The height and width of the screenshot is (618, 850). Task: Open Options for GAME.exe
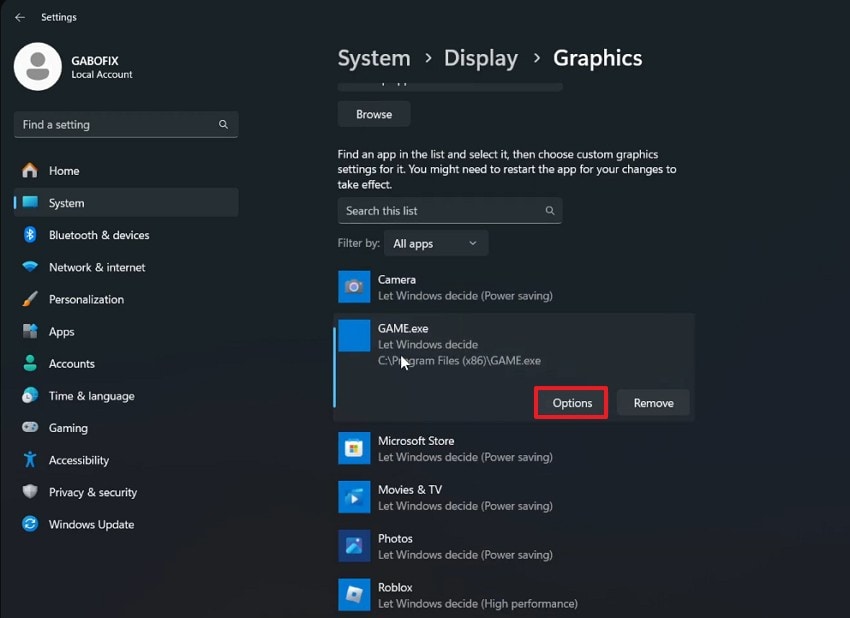(570, 402)
